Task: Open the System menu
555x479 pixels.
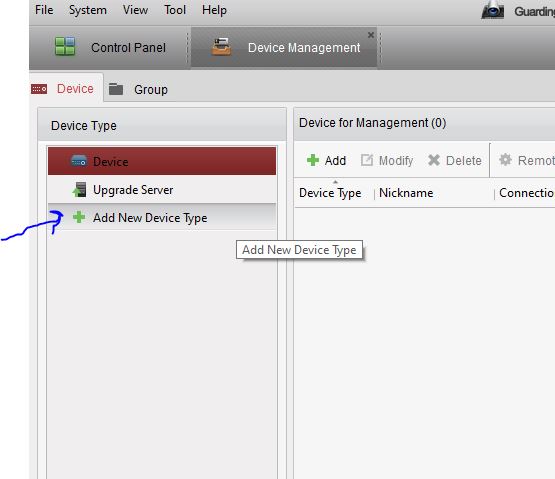Action: [x=88, y=10]
